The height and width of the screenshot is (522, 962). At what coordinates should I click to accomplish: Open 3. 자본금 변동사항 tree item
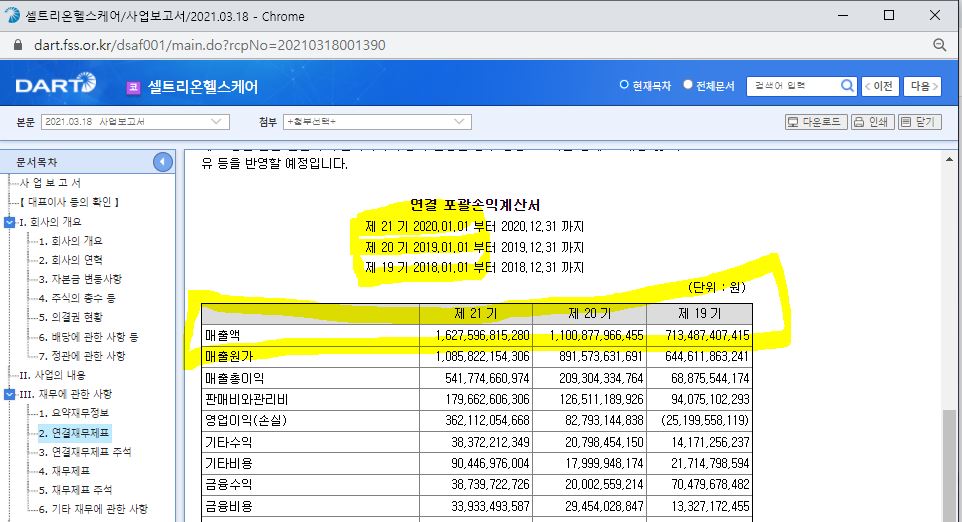[x=80, y=279]
